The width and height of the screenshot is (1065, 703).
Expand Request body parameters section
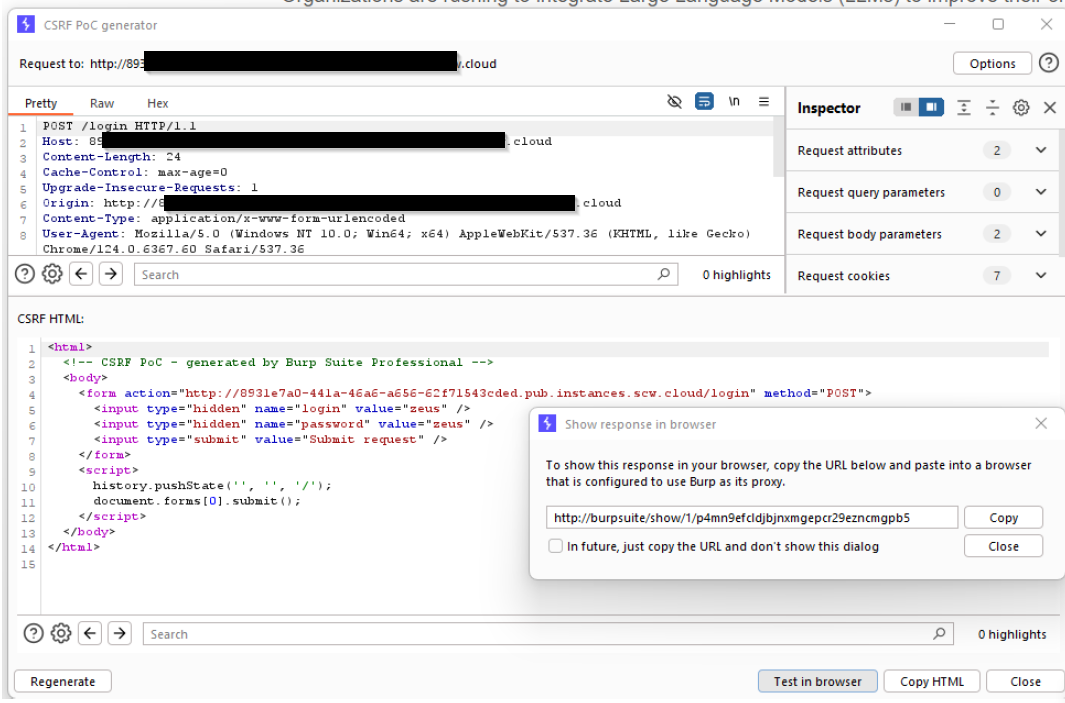click(1041, 234)
